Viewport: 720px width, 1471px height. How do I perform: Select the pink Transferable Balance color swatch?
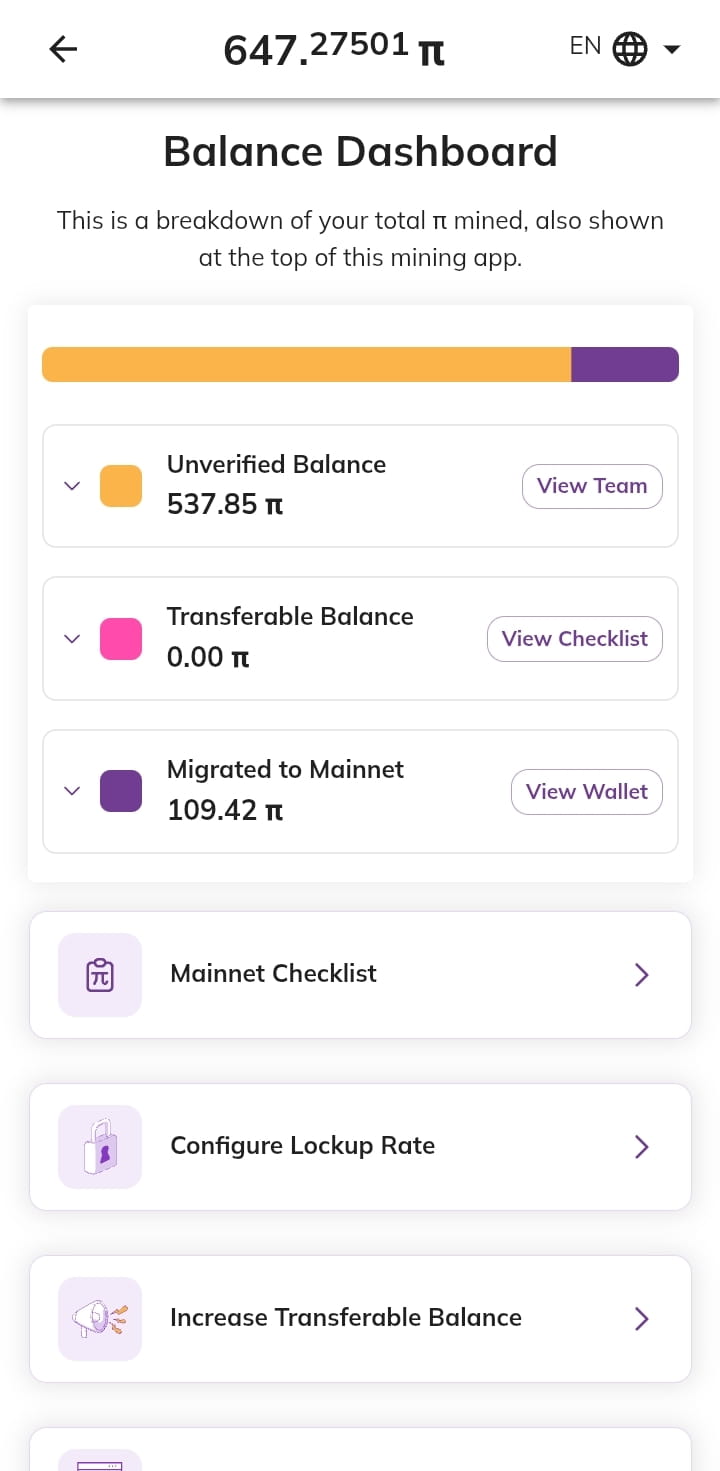pos(121,639)
